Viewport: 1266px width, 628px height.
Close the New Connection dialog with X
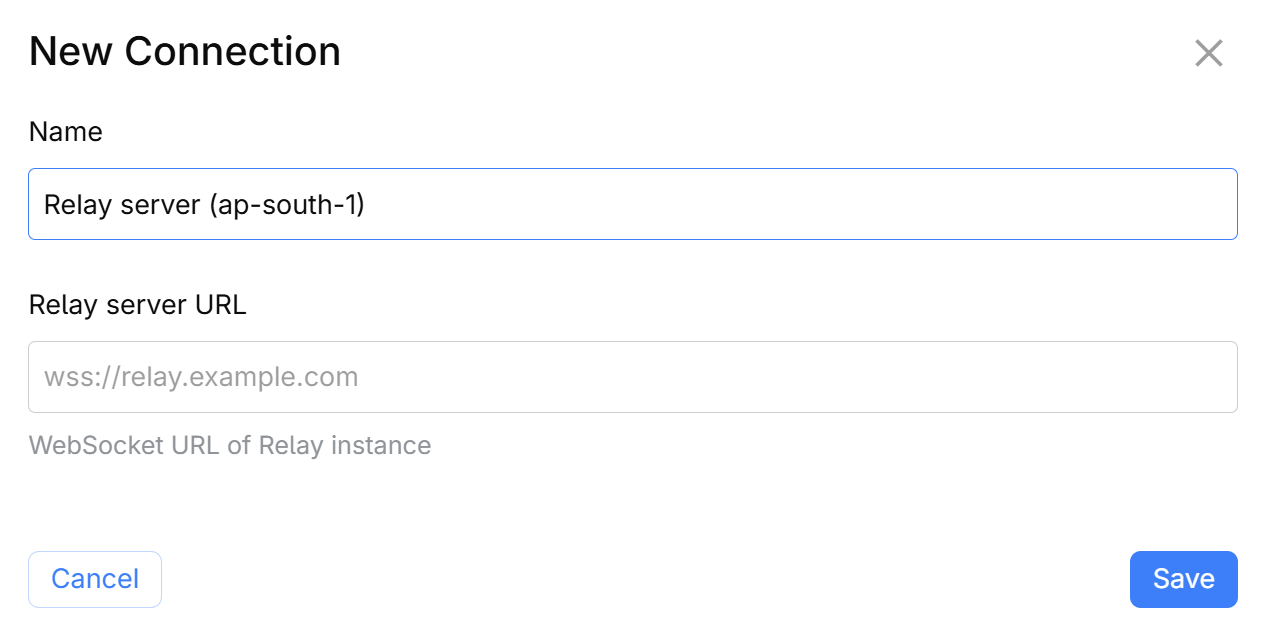pyautogui.click(x=1209, y=53)
